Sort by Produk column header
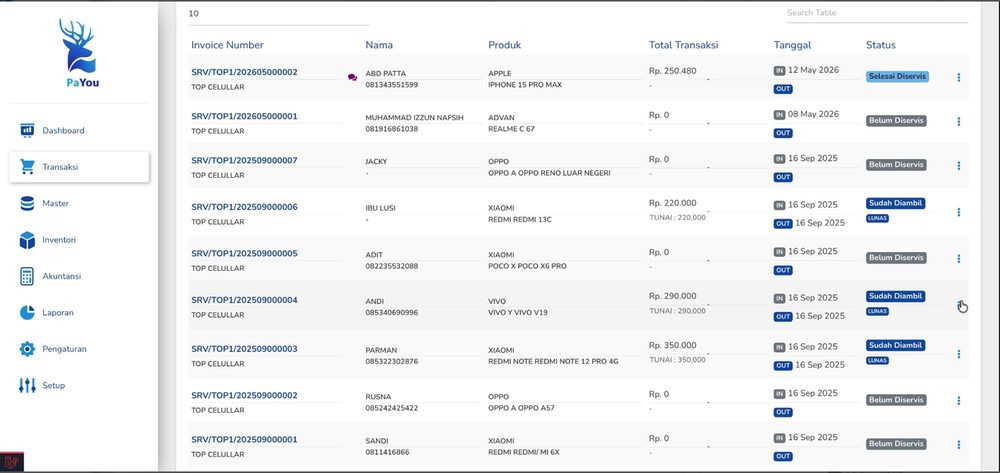The height and width of the screenshot is (473, 1000). [x=504, y=45]
